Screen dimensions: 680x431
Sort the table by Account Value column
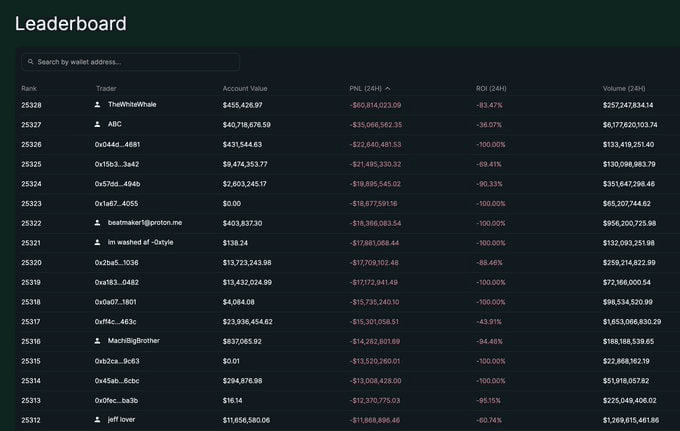click(x=245, y=88)
